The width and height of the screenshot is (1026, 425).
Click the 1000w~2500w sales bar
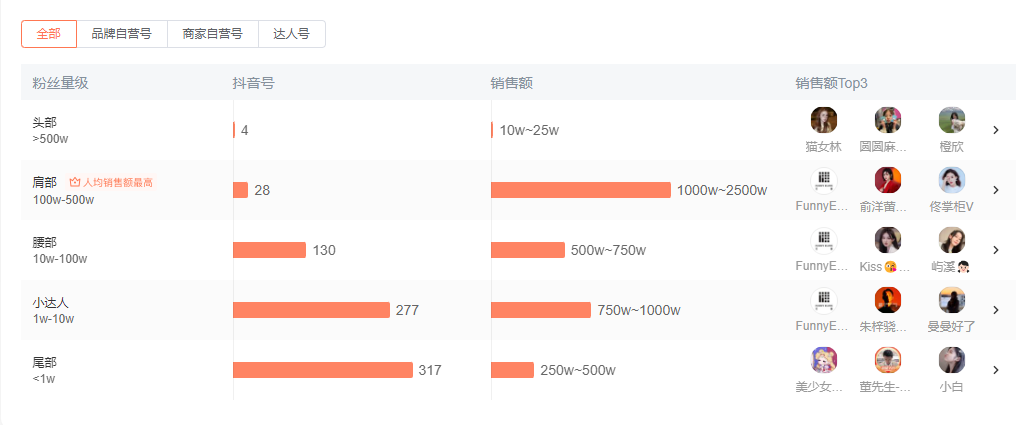tap(580, 190)
